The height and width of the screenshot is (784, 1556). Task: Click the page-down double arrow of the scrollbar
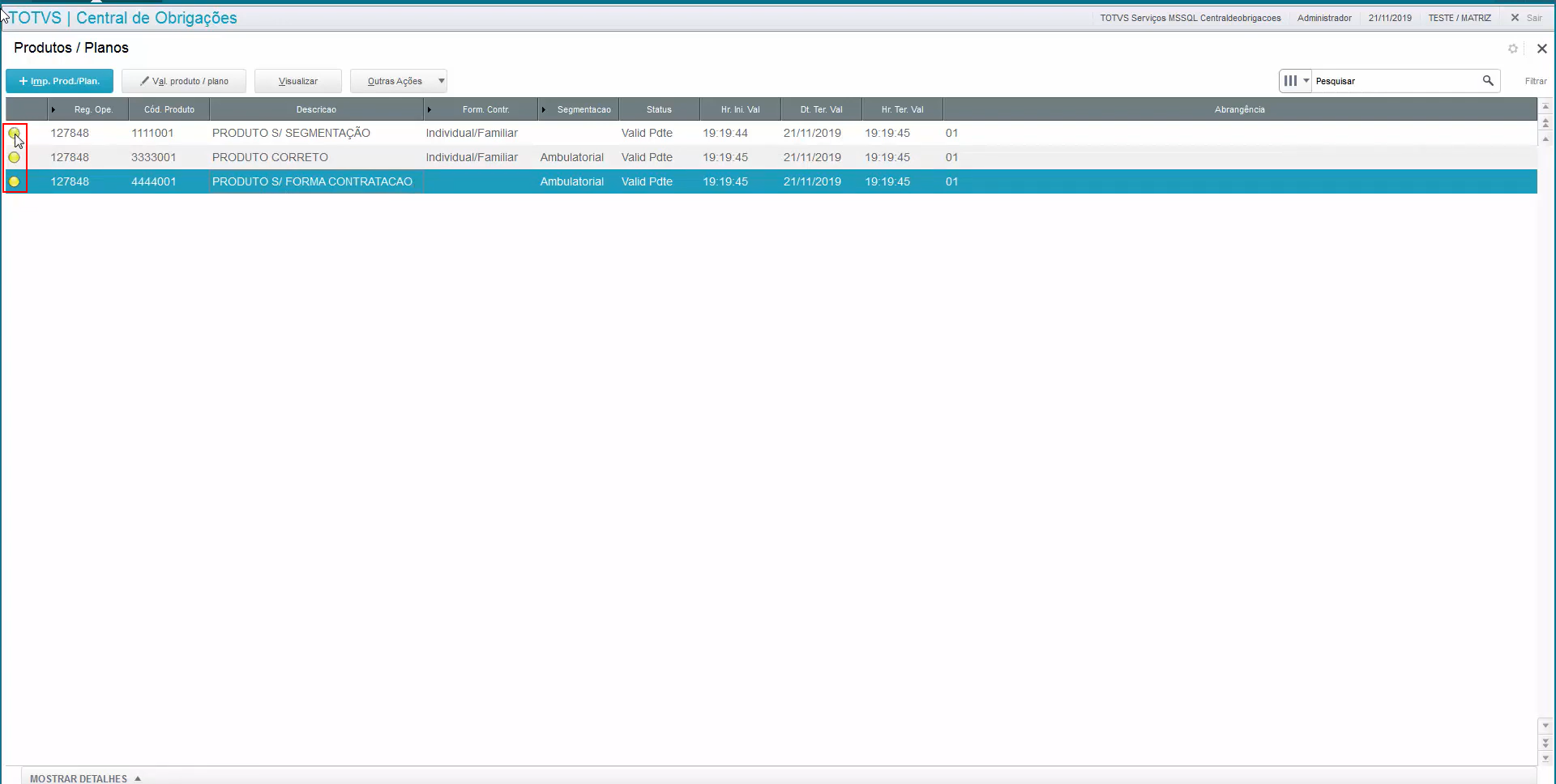click(1545, 742)
